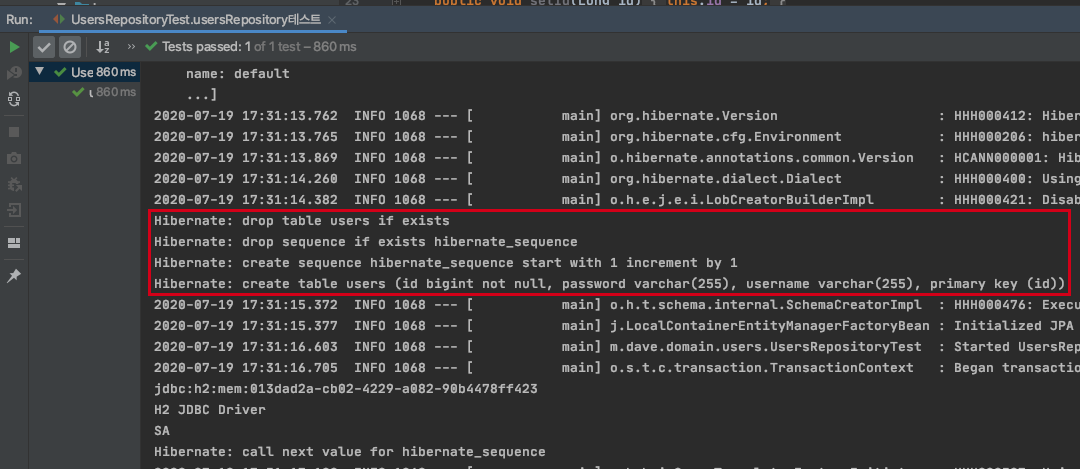The width and height of the screenshot is (1080, 469).
Task: Click the 'create table users' SQL line
Action: pyautogui.click(x=610, y=284)
